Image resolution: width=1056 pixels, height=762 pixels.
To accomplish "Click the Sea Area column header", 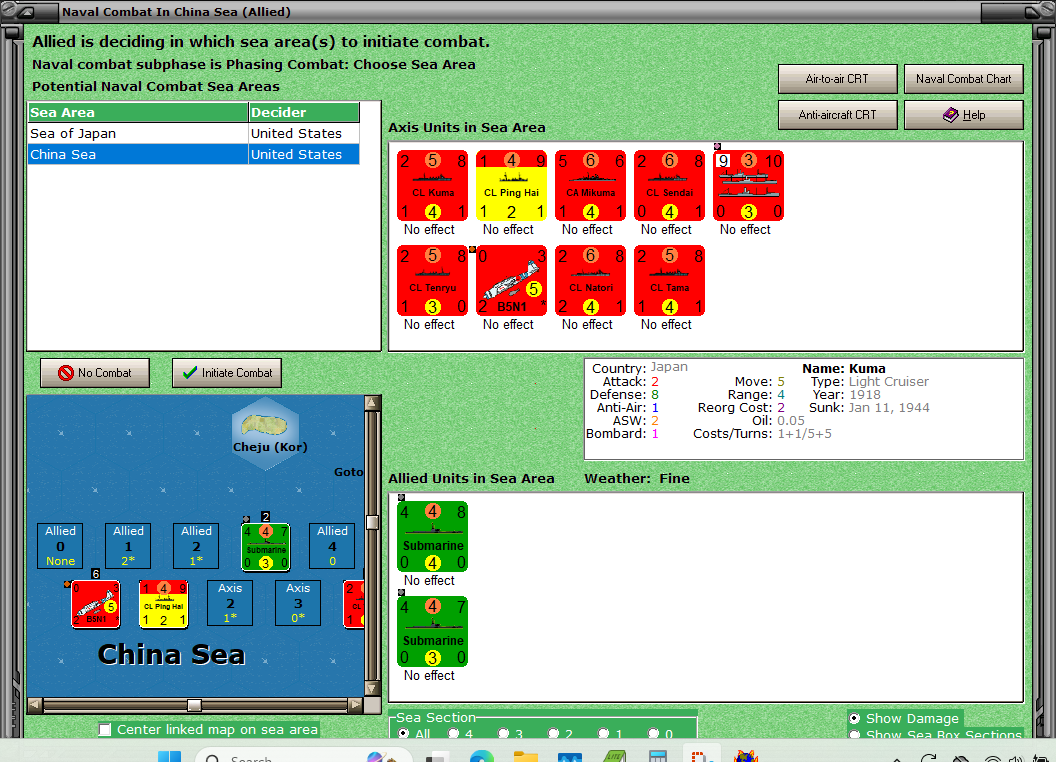I will (138, 113).
